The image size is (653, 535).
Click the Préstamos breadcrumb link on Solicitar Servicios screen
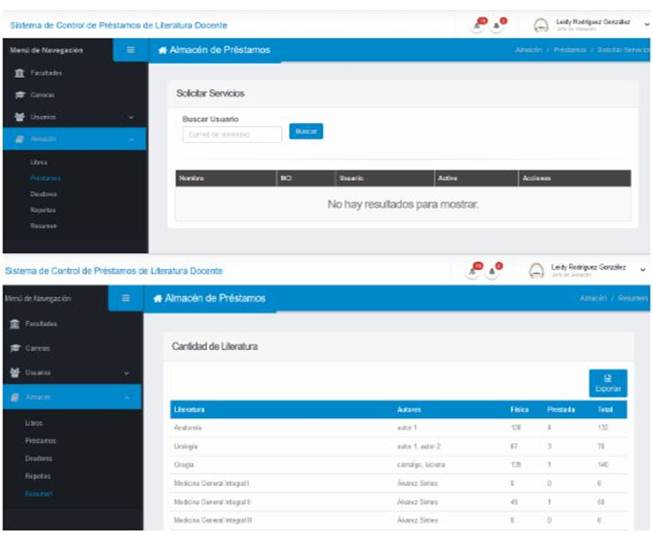569,50
